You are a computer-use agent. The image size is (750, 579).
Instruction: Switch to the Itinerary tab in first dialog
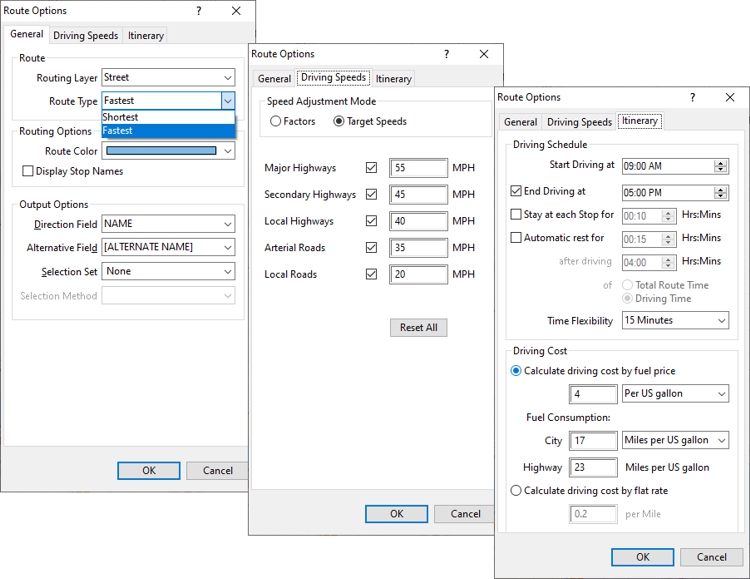[x=146, y=36]
